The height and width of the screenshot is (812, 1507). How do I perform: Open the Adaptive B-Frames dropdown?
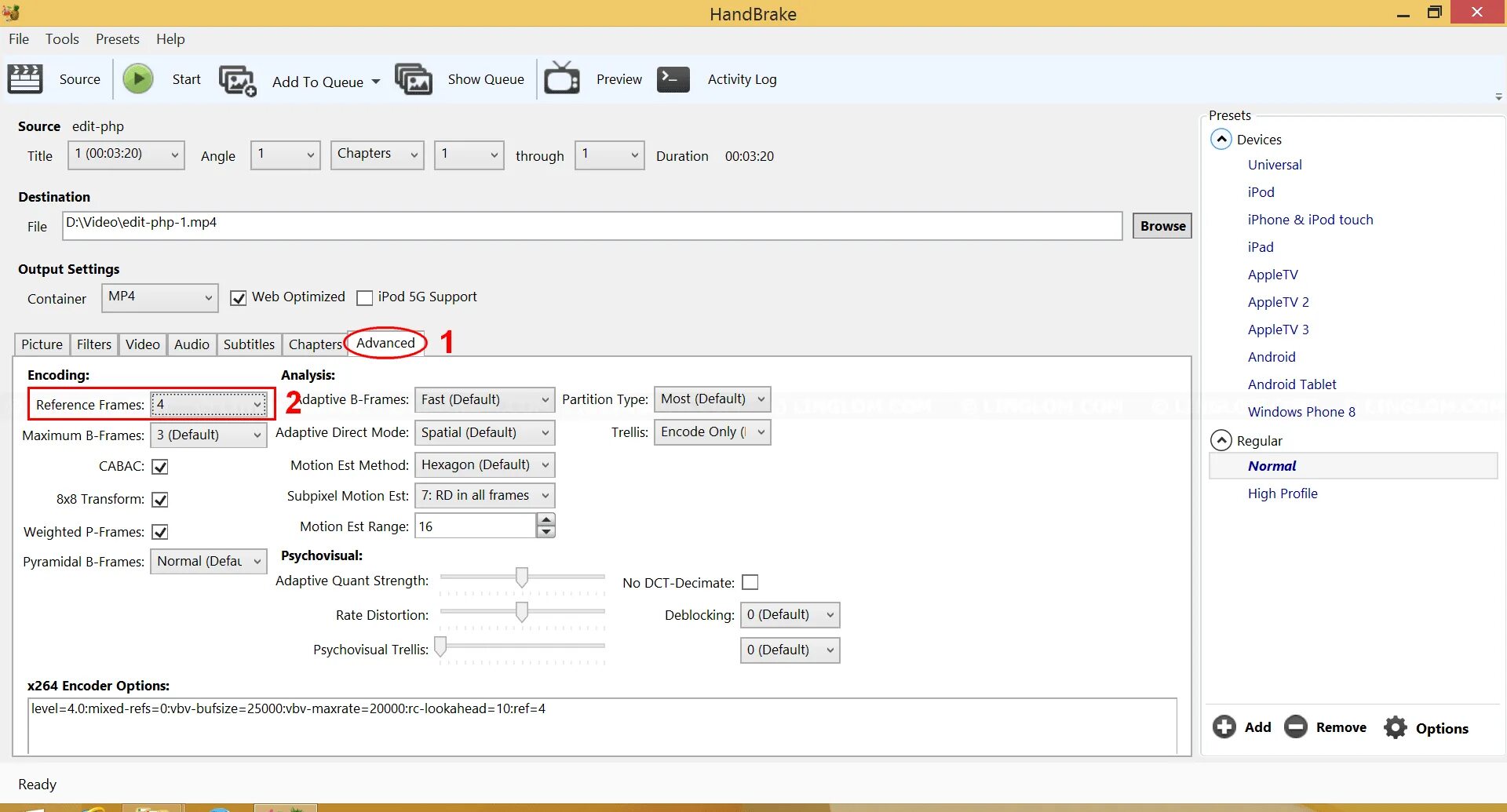(x=484, y=399)
